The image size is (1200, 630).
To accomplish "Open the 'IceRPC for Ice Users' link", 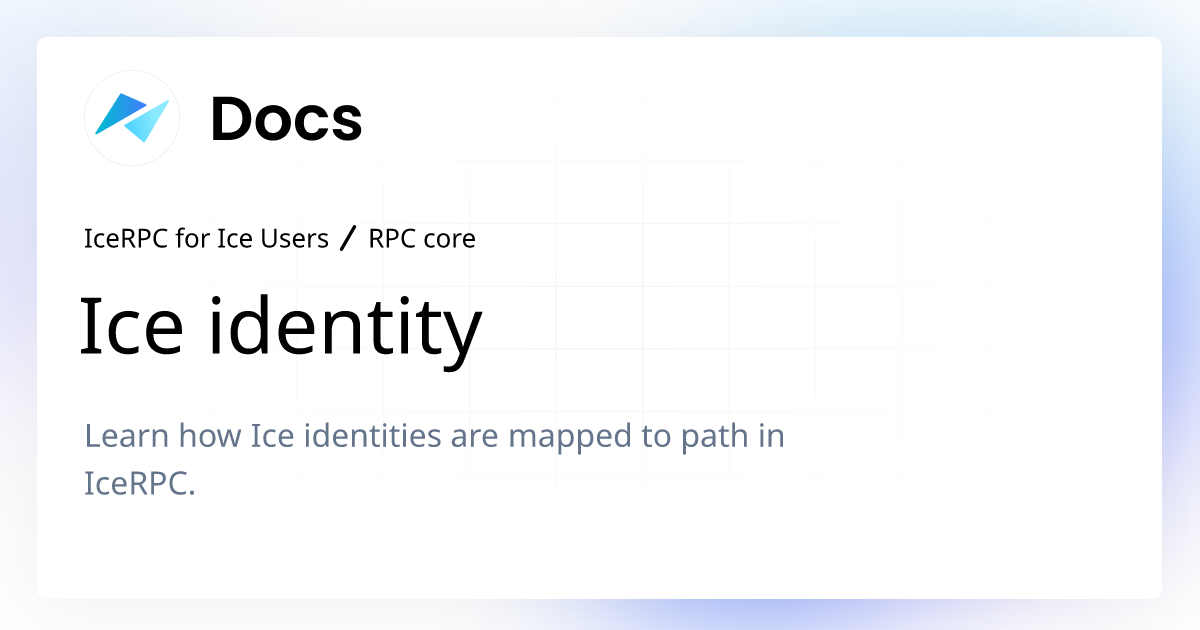I will point(206,238).
